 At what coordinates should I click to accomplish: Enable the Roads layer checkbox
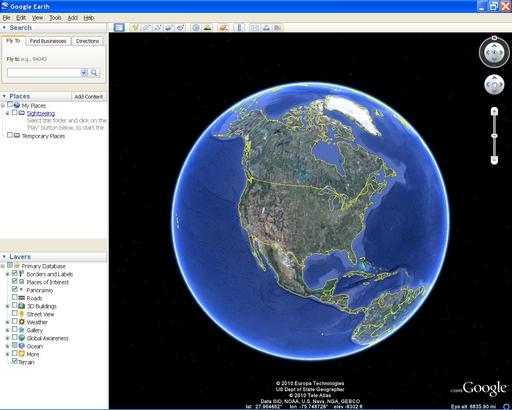coord(14,297)
